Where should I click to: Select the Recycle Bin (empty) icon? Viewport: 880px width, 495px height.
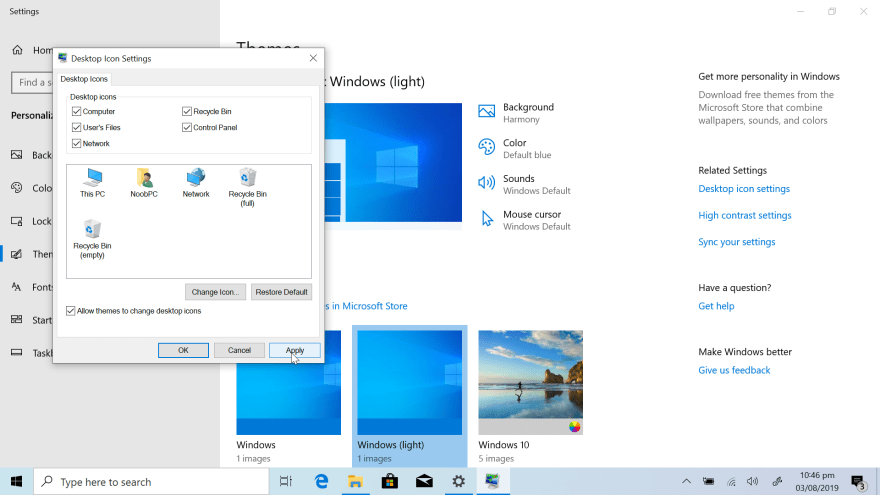click(92, 239)
